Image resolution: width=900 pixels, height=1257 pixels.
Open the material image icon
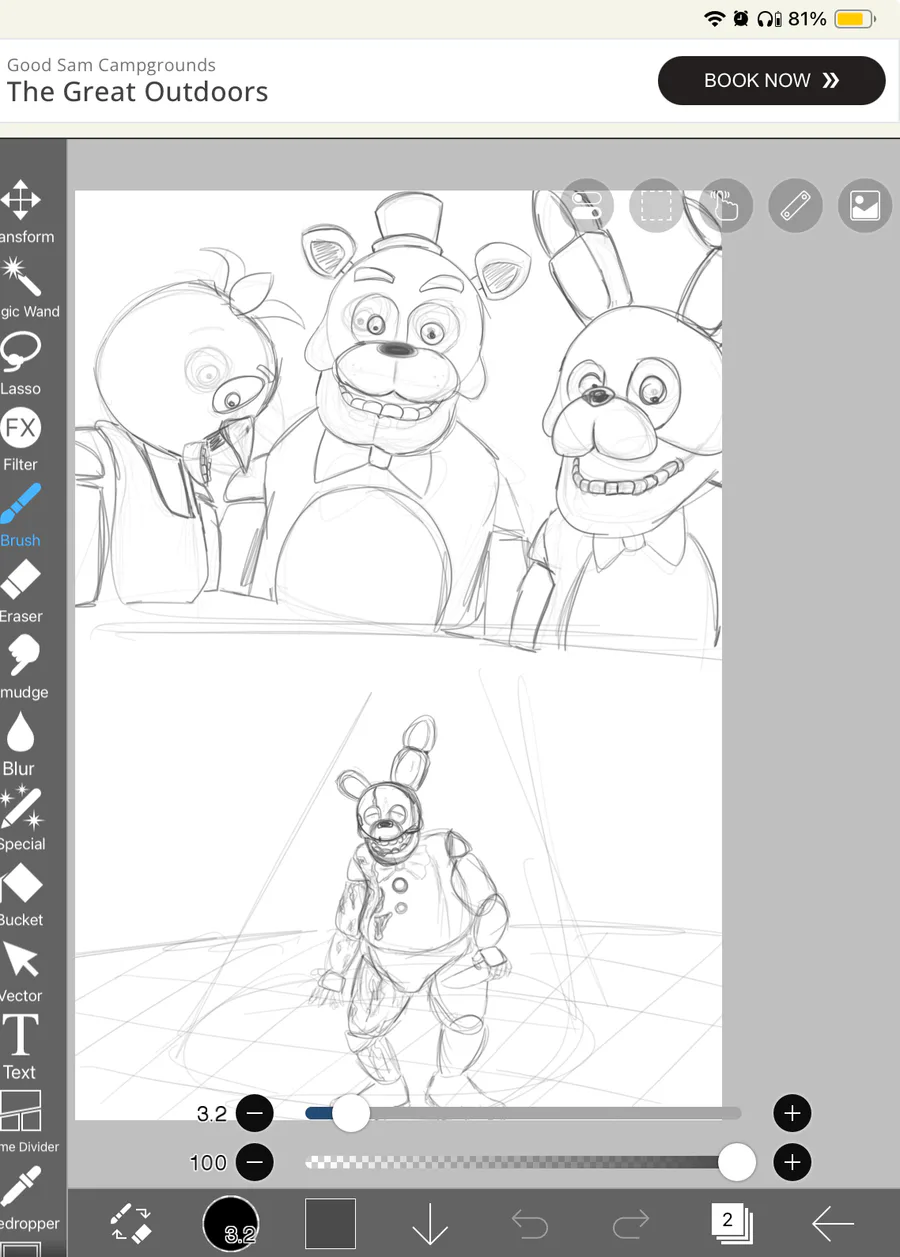point(864,206)
